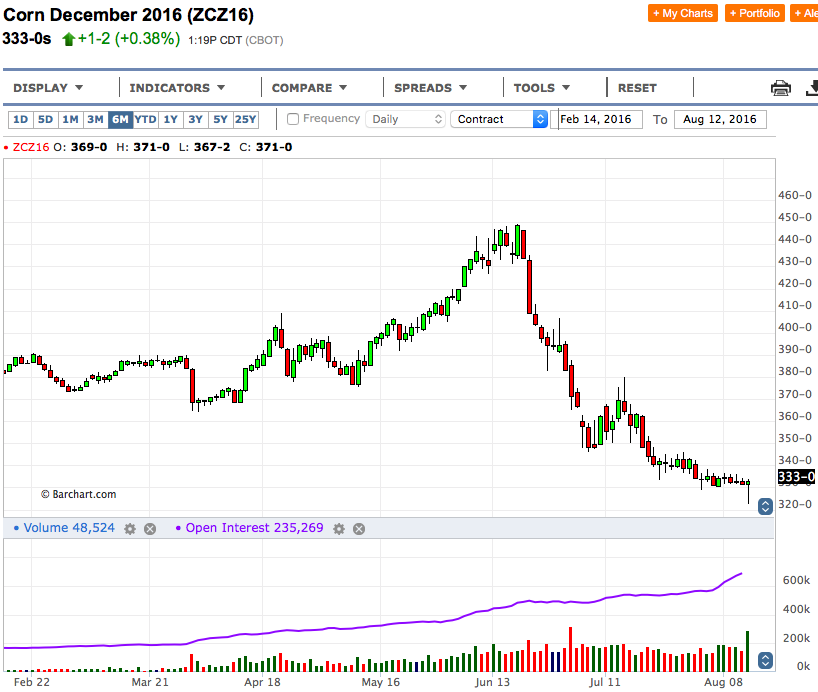The height and width of the screenshot is (692, 818).
Task: Select the 3Y time range
Action: pos(196,120)
